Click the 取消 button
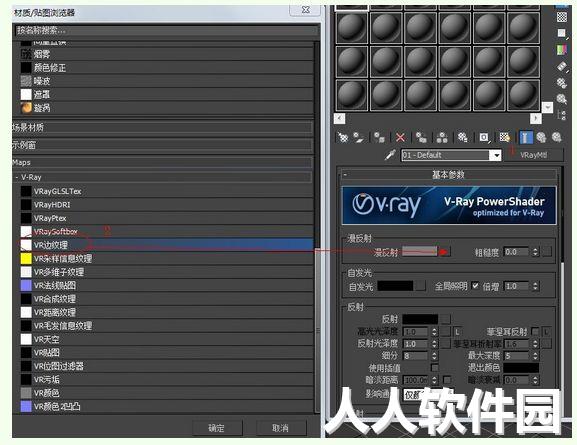577x445 pixels. point(281,428)
